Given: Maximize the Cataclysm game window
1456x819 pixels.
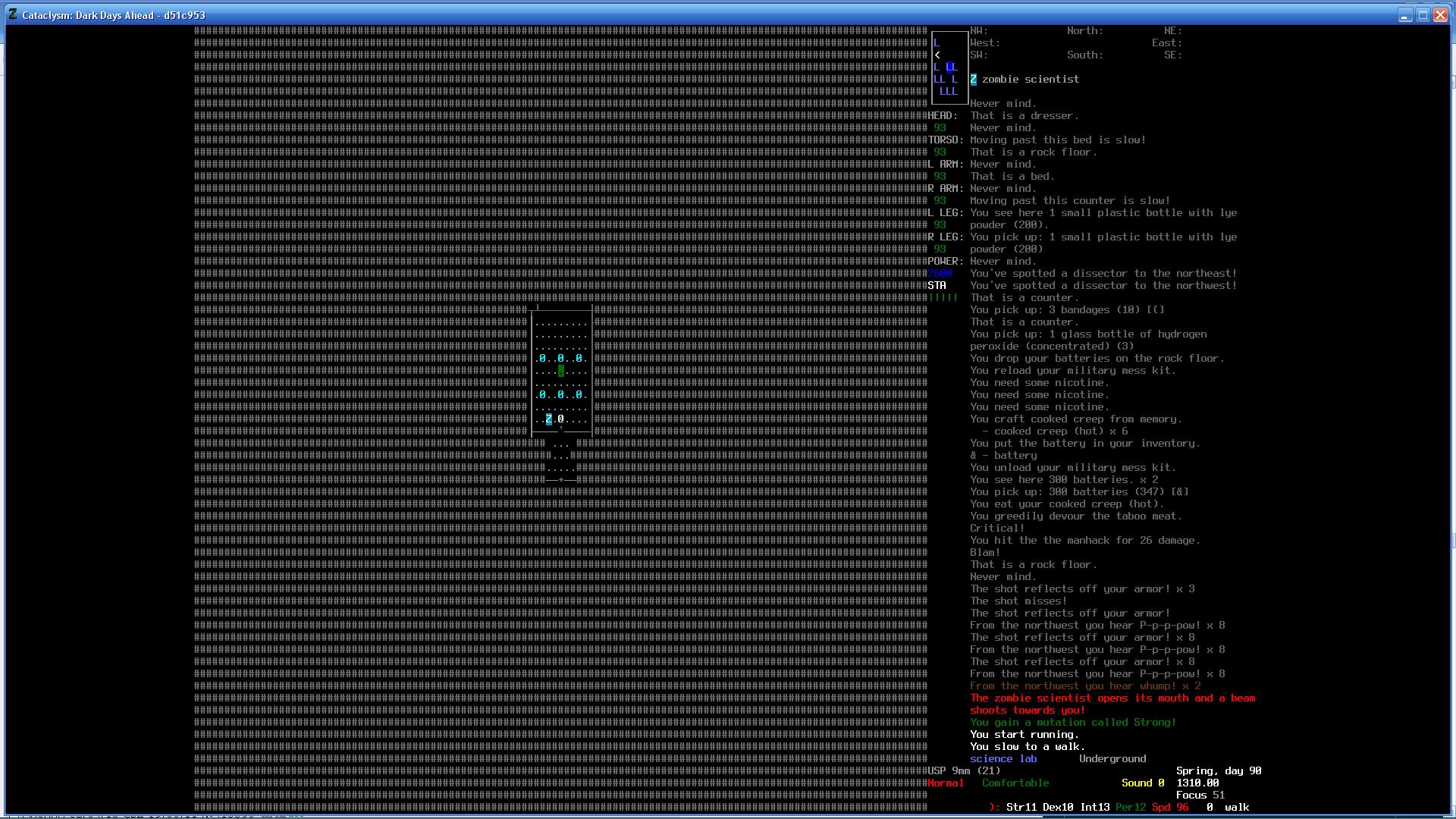Looking at the screenshot, I should click(x=1423, y=15).
